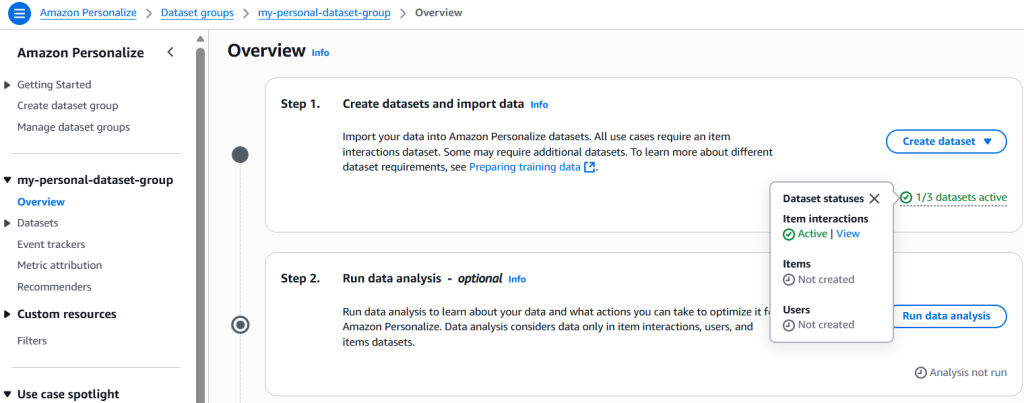Collapse the Use case spotlight section
This screenshot has width=1024, height=403.
pyautogui.click(x=7, y=395)
